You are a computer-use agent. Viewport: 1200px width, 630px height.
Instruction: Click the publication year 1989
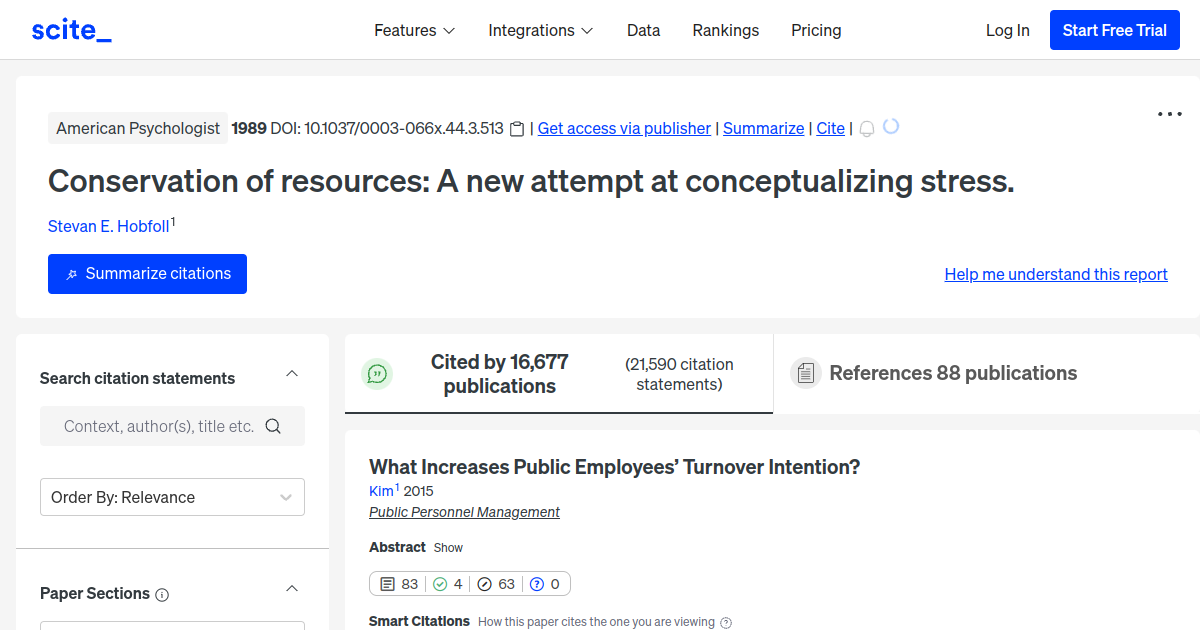pos(248,128)
